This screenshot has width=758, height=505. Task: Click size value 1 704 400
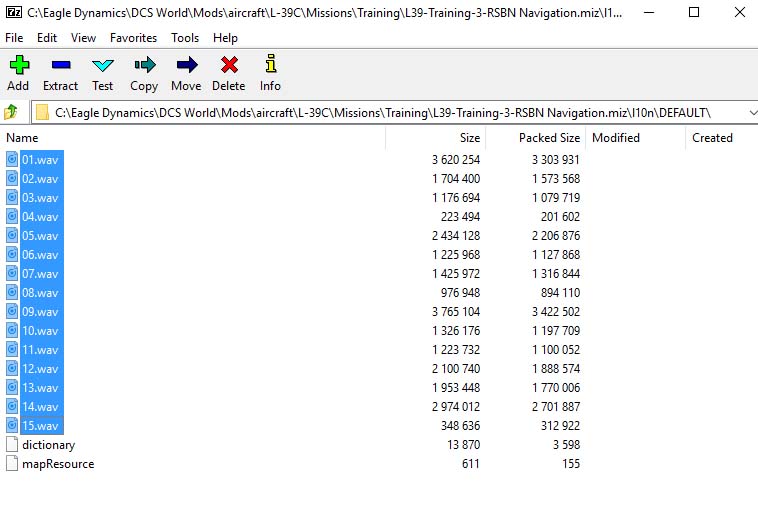click(x=456, y=178)
